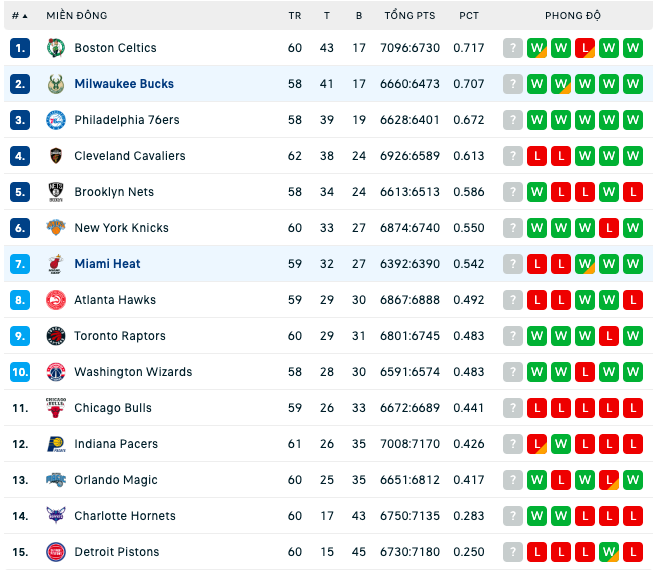Click the Boston Celtics team logo
This screenshot has height=576, width=657.
[x=55, y=48]
